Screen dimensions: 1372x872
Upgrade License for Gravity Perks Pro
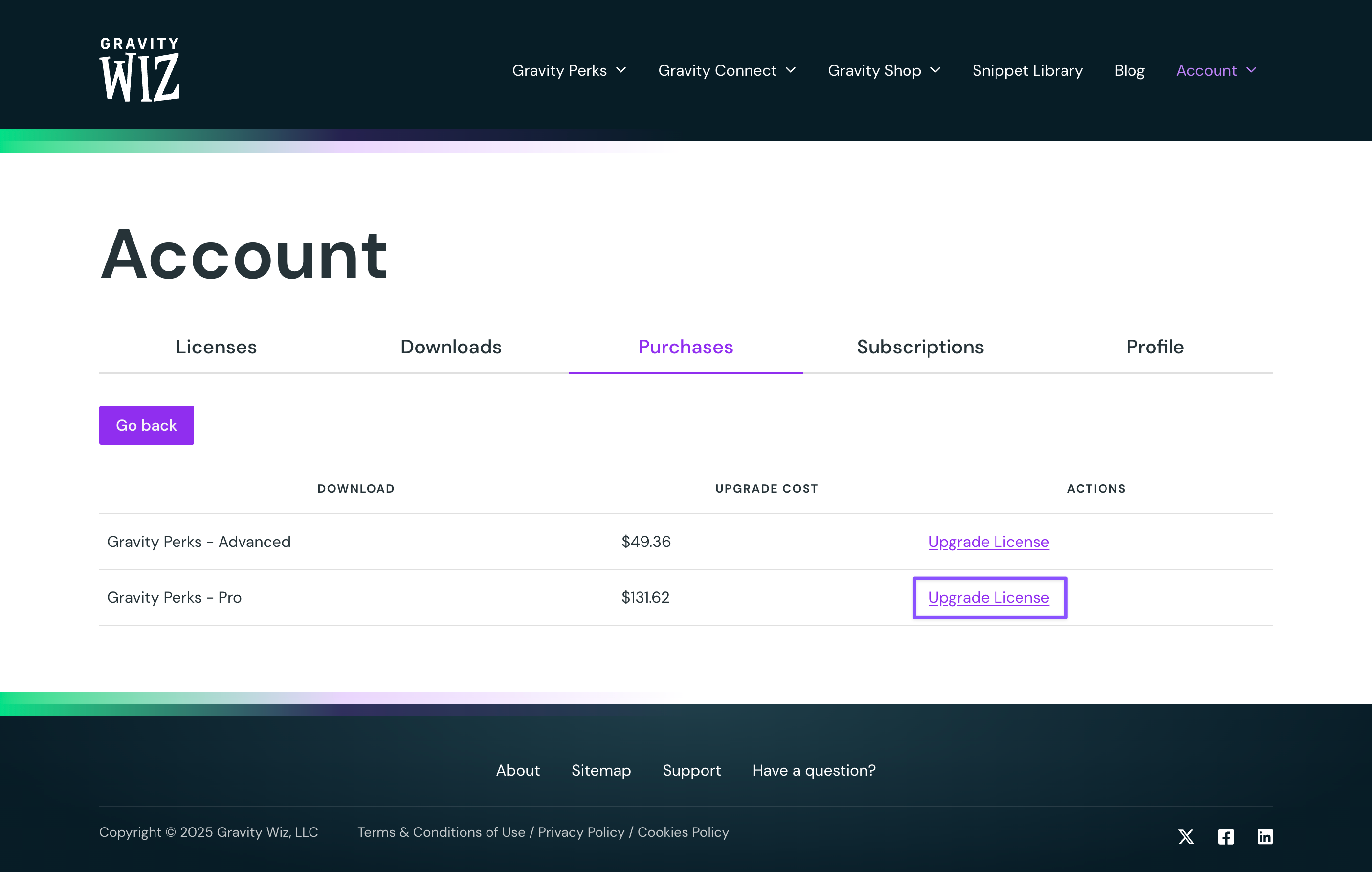click(x=989, y=597)
